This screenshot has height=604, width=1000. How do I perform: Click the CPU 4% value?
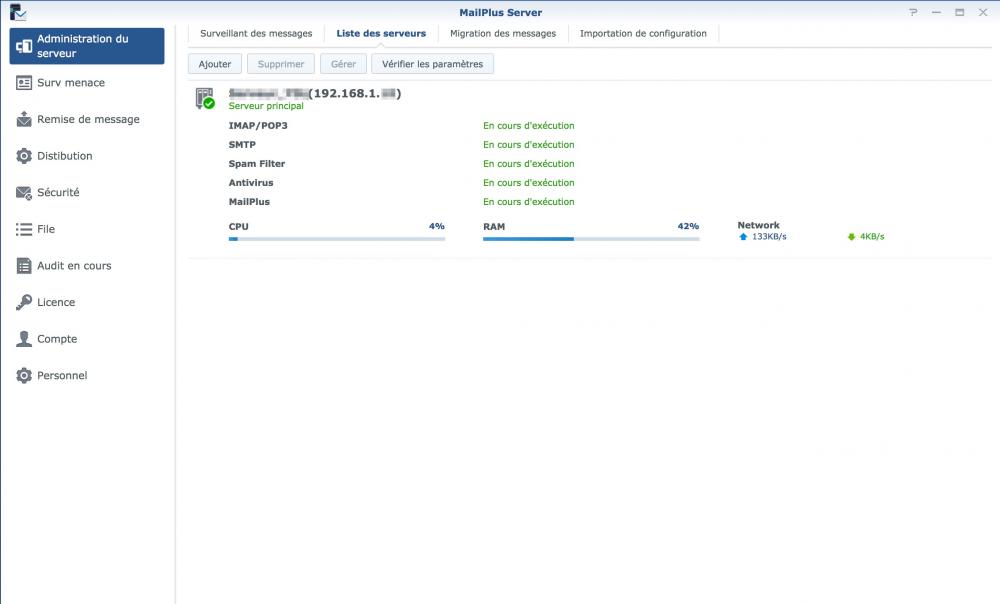point(437,226)
